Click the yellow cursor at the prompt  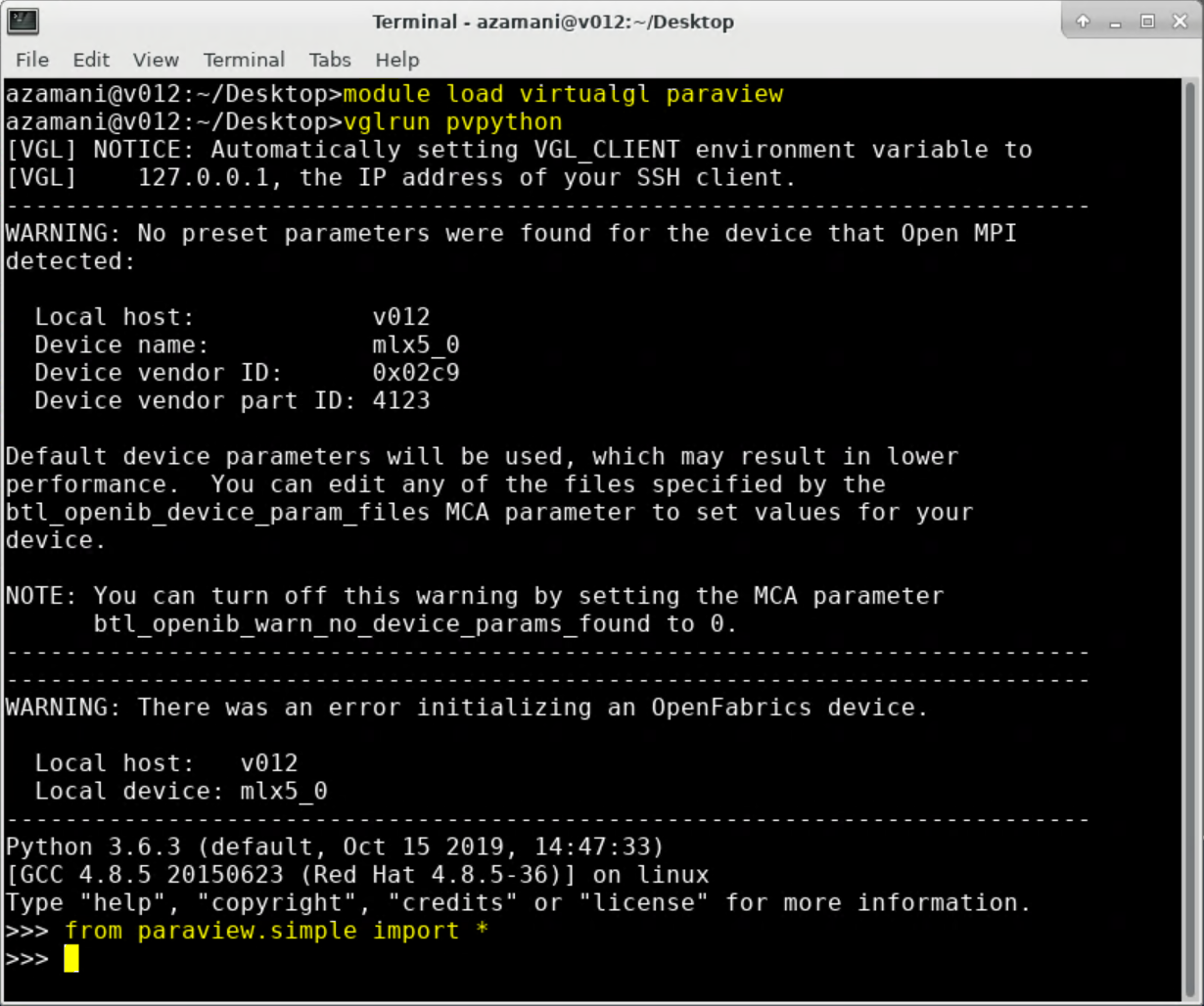pos(71,959)
